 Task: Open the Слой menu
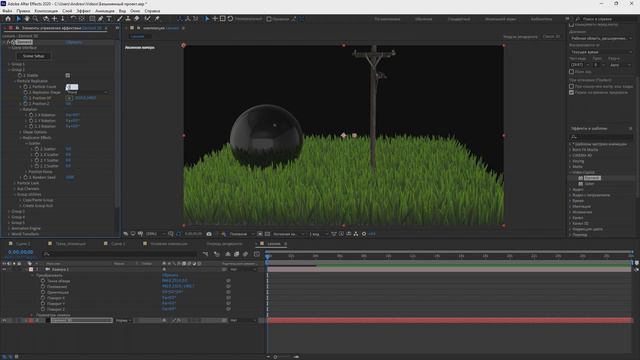pyautogui.click(x=67, y=11)
